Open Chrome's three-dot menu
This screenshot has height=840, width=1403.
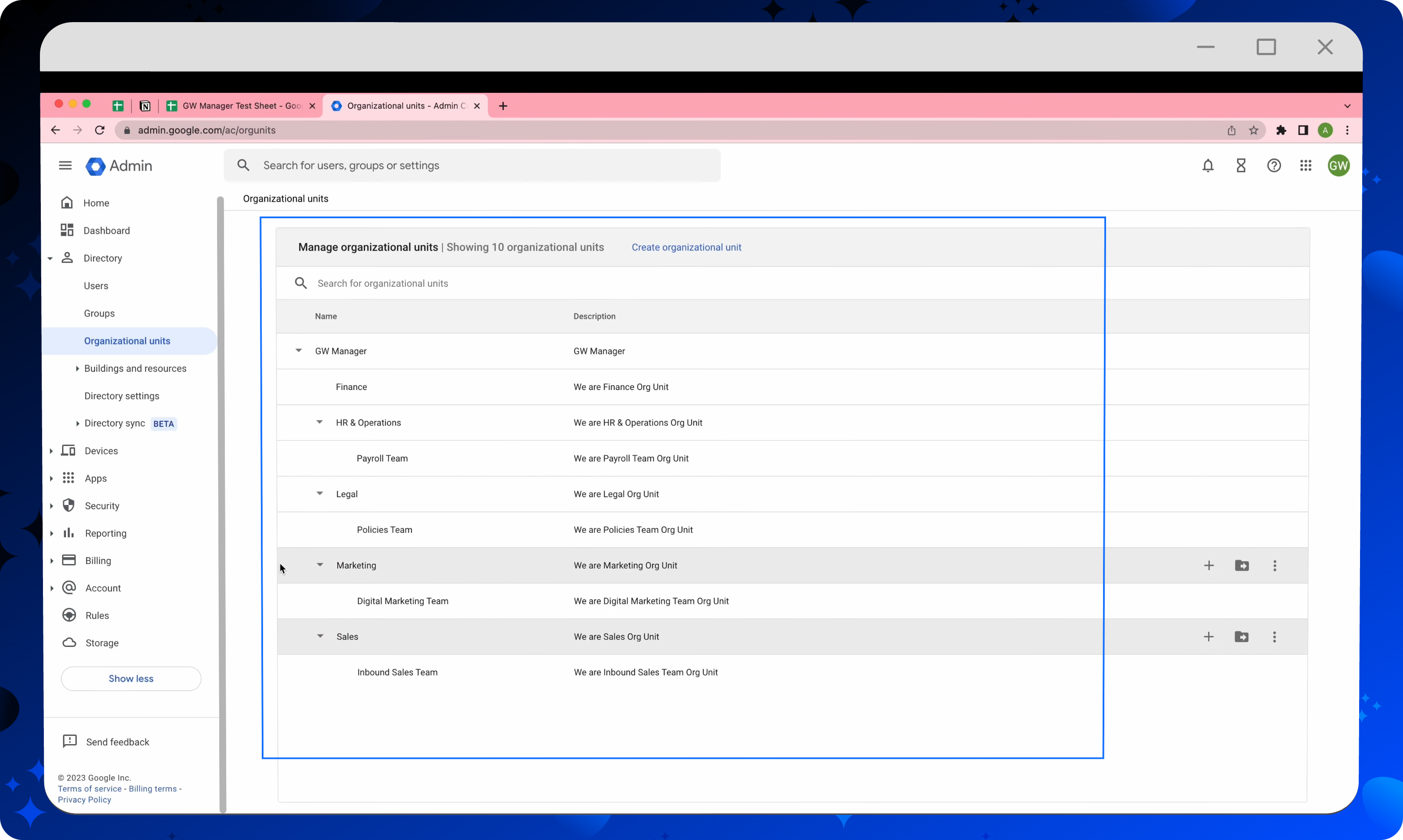click(x=1347, y=131)
